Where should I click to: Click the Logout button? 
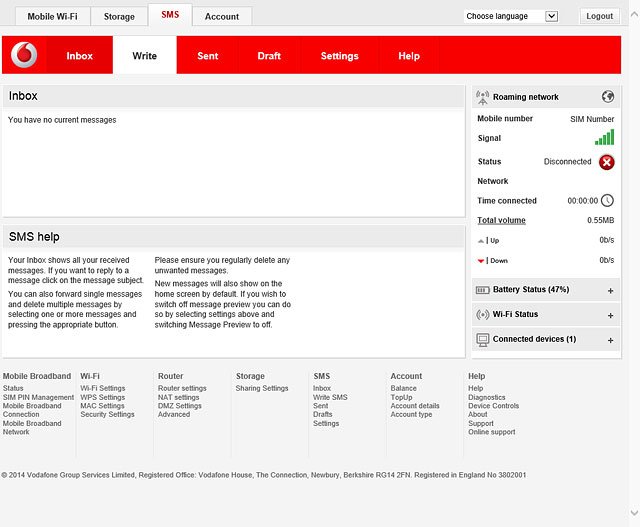[600, 16]
